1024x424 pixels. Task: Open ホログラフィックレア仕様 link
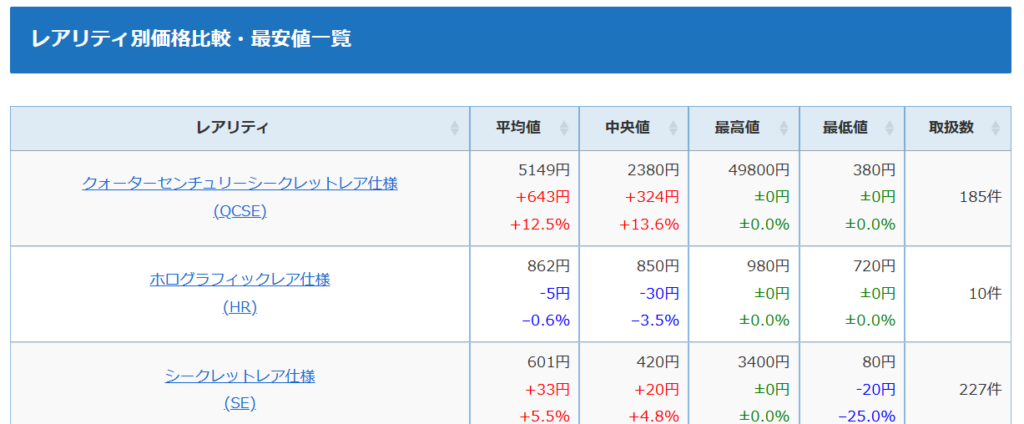(x=240, y=280)
